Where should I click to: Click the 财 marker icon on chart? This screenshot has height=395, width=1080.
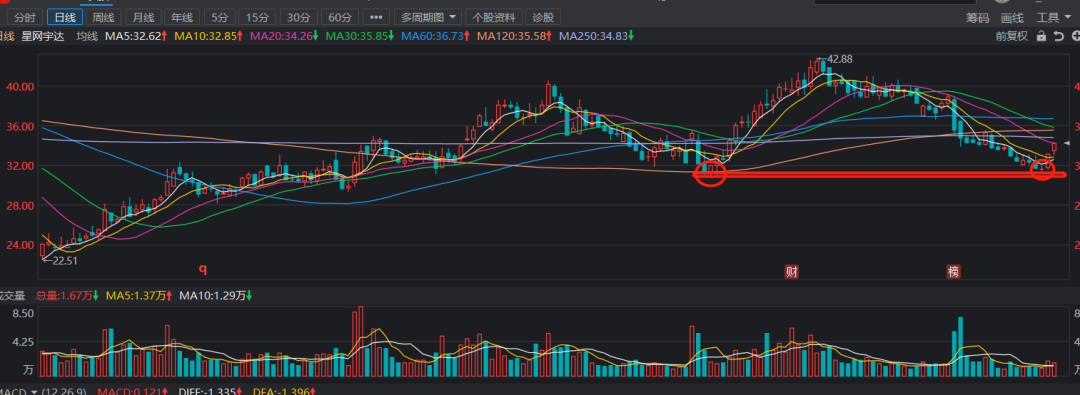click(791, 272)
